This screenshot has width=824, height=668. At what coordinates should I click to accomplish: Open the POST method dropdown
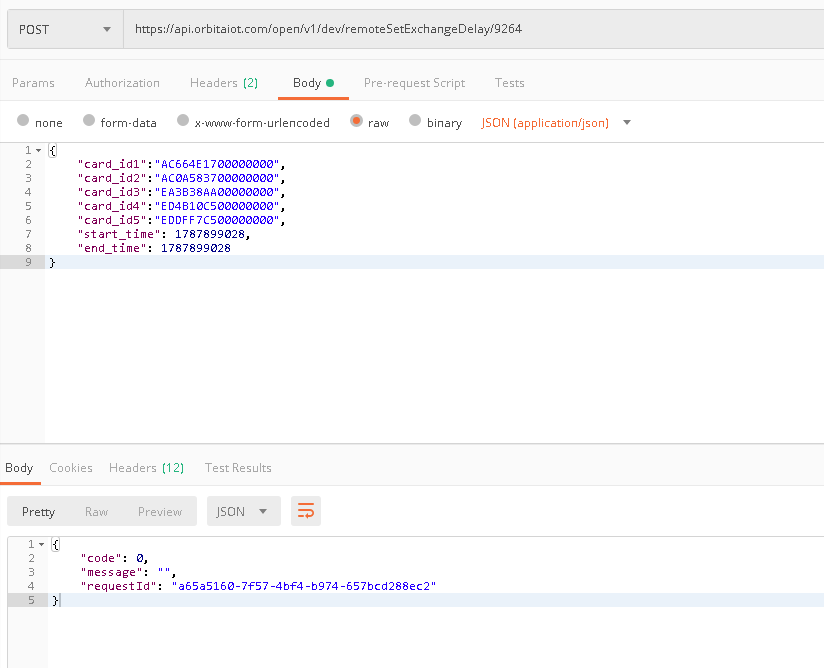click(65, 29)
